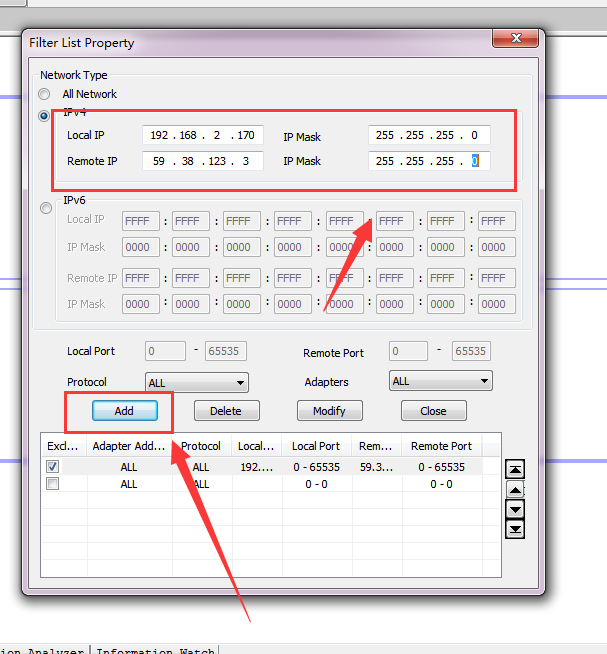Open the Protocol dropdown
Image resolution: width=607 pixels, height=654 pixels.
(x=197, y=382)
